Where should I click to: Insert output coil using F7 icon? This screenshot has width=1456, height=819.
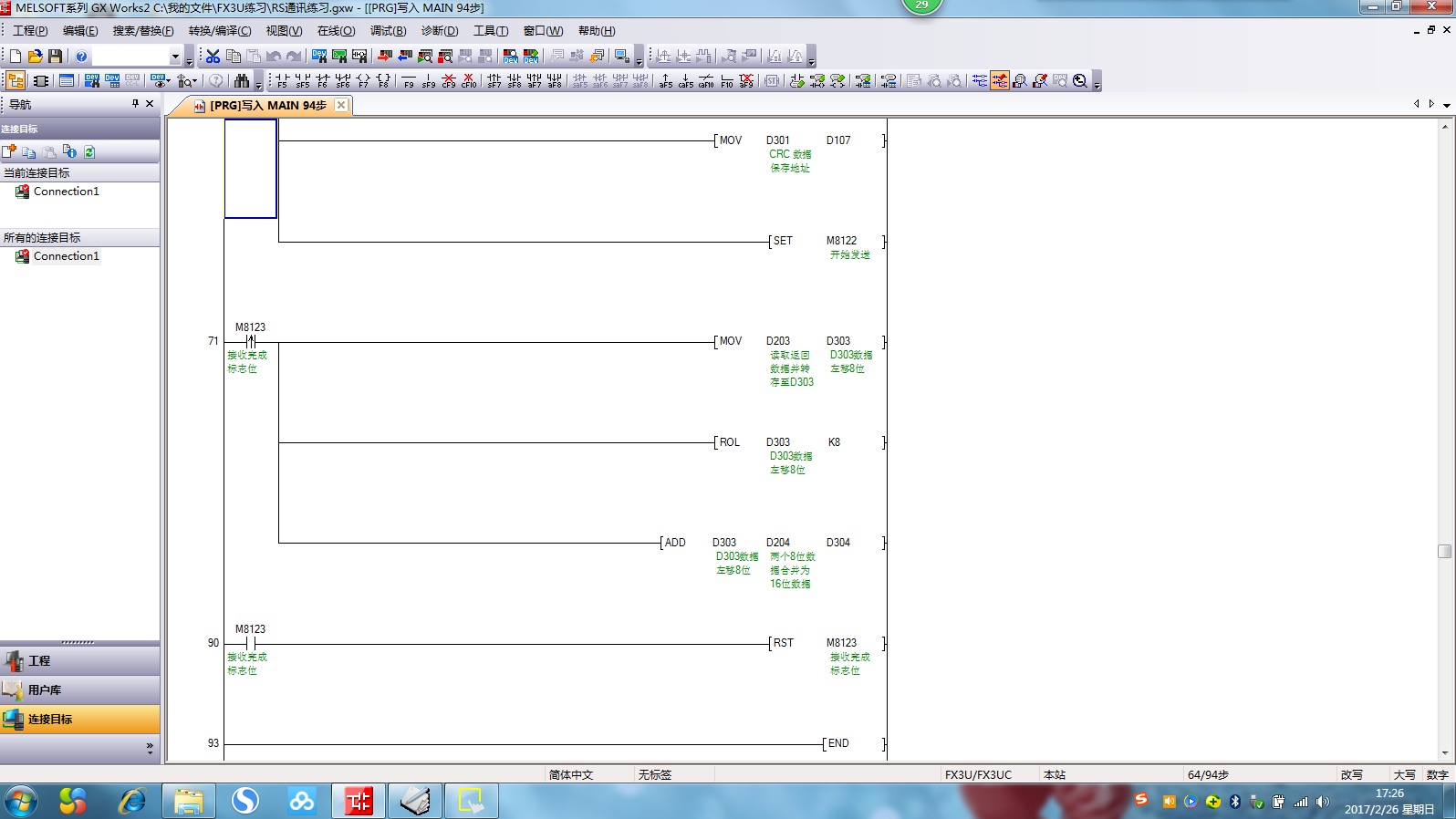(363, 81)
